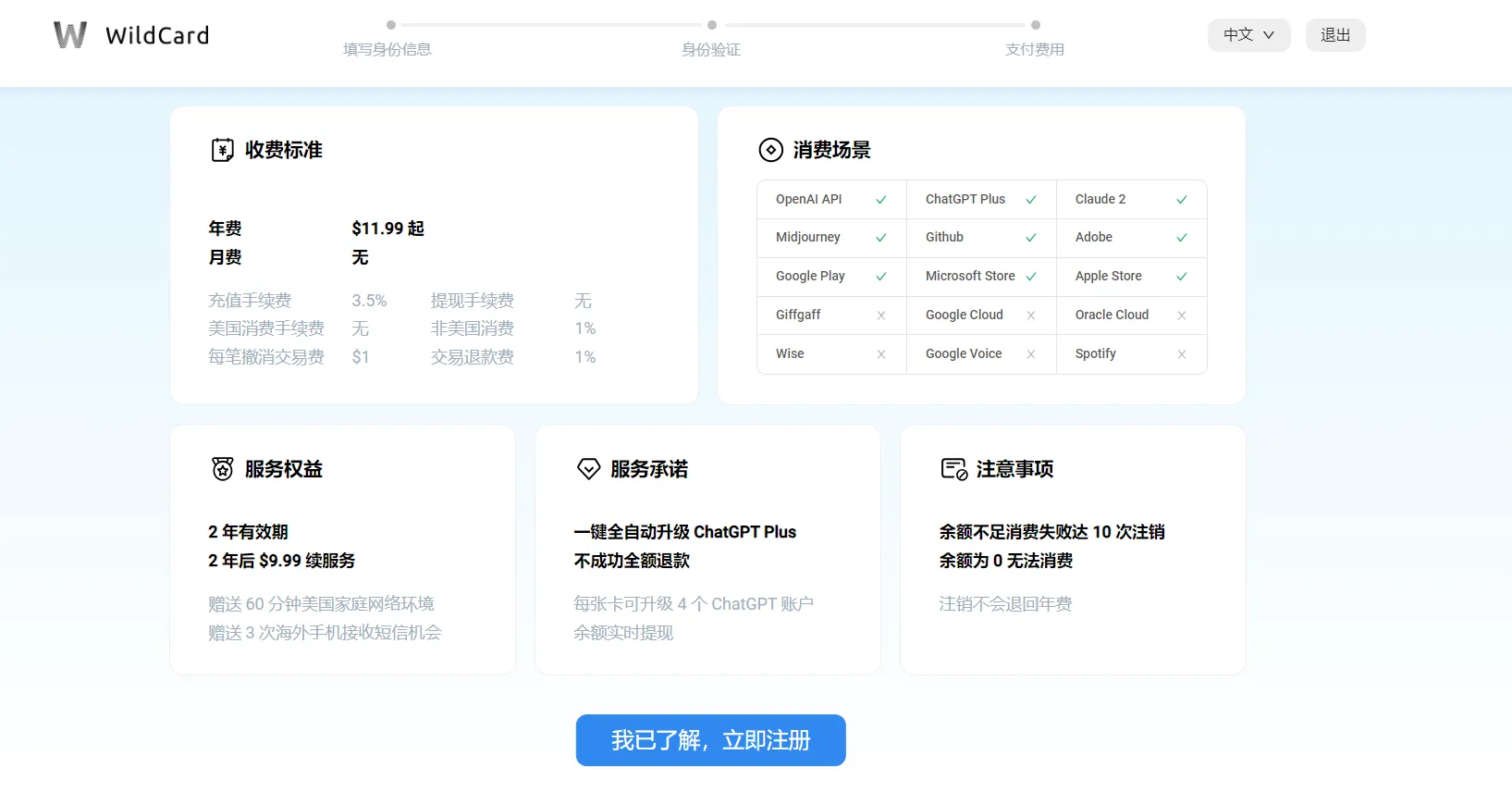Click the X mark next to Google Cloud
1512x792 pixels.
tap(1031, 316)
